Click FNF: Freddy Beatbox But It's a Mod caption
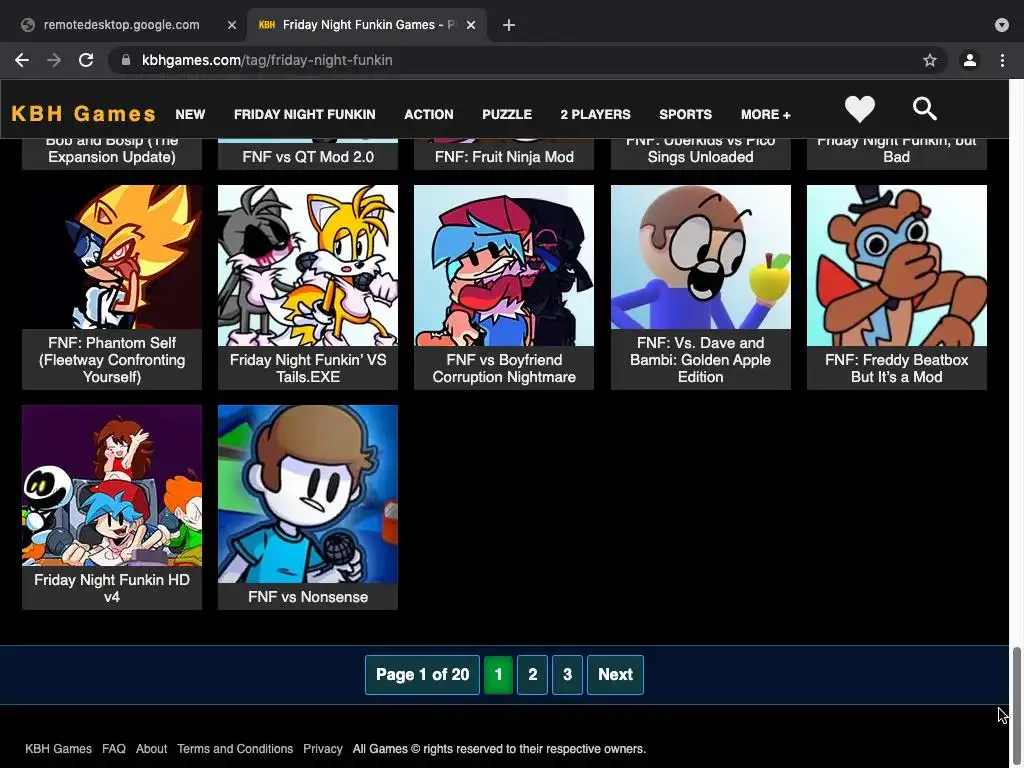The height and width of the screenshot is (768, 1024). [897, 368]
